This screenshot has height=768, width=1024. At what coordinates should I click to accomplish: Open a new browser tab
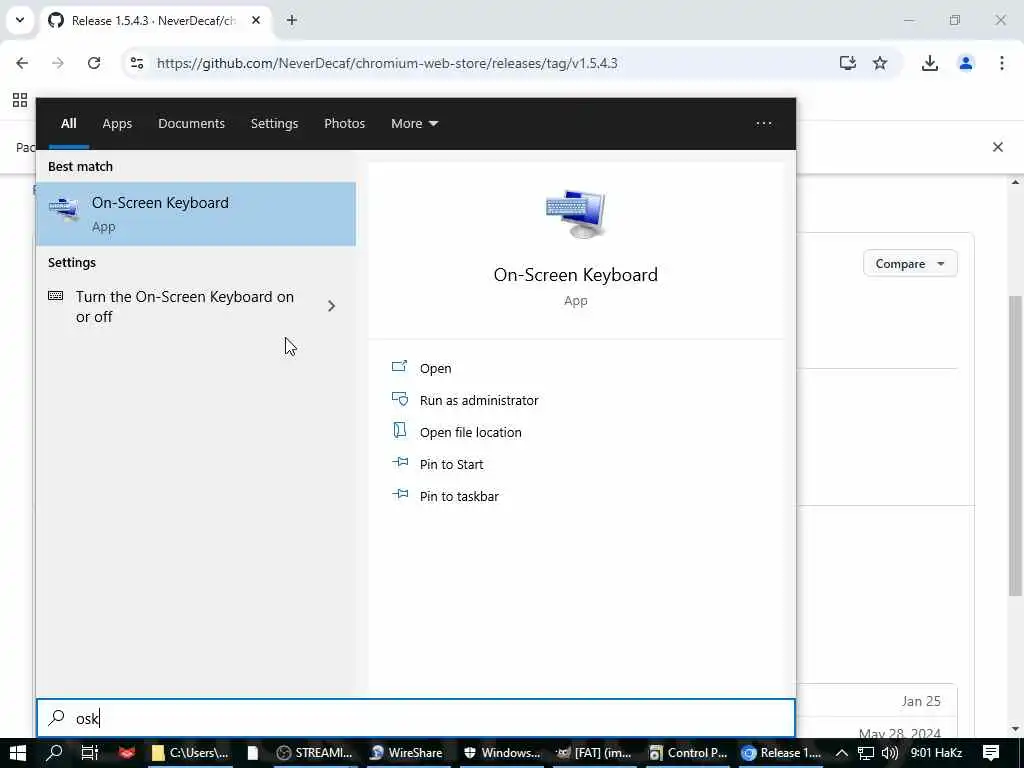click(292, 20)
